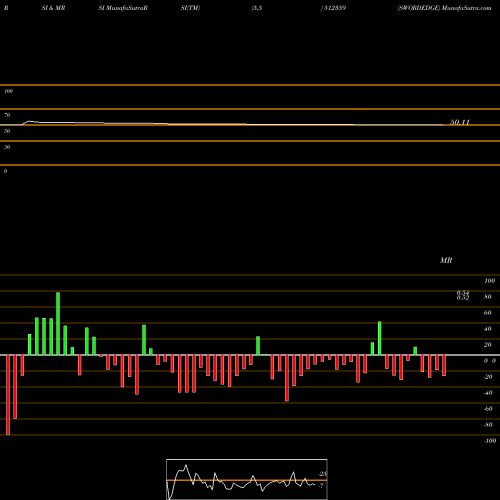Click the MR axis label -40
The width and height of the screenshot is (500, 500).
(488, 393)
